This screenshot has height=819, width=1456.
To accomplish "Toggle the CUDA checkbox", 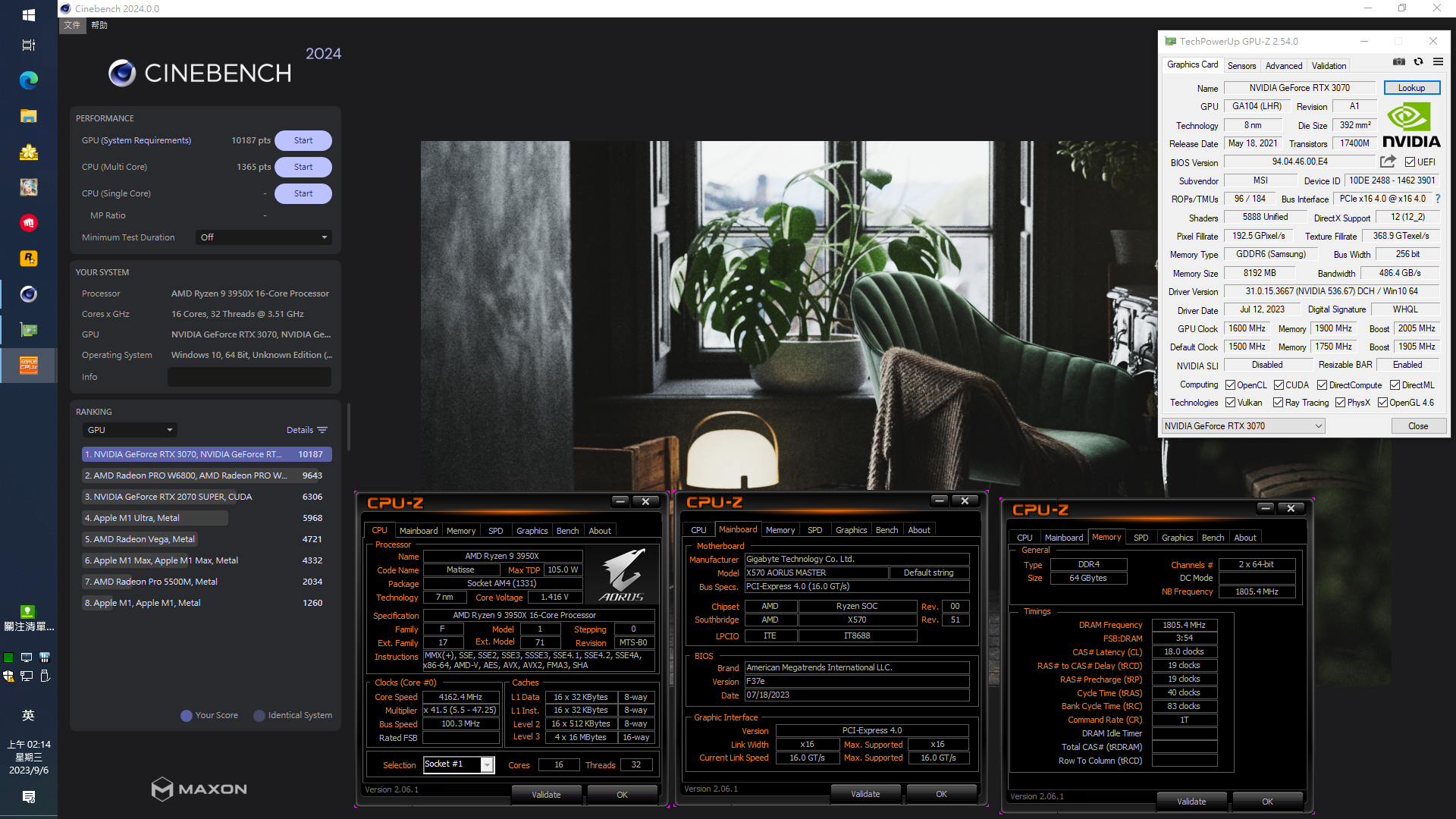I will point(1279,385).
